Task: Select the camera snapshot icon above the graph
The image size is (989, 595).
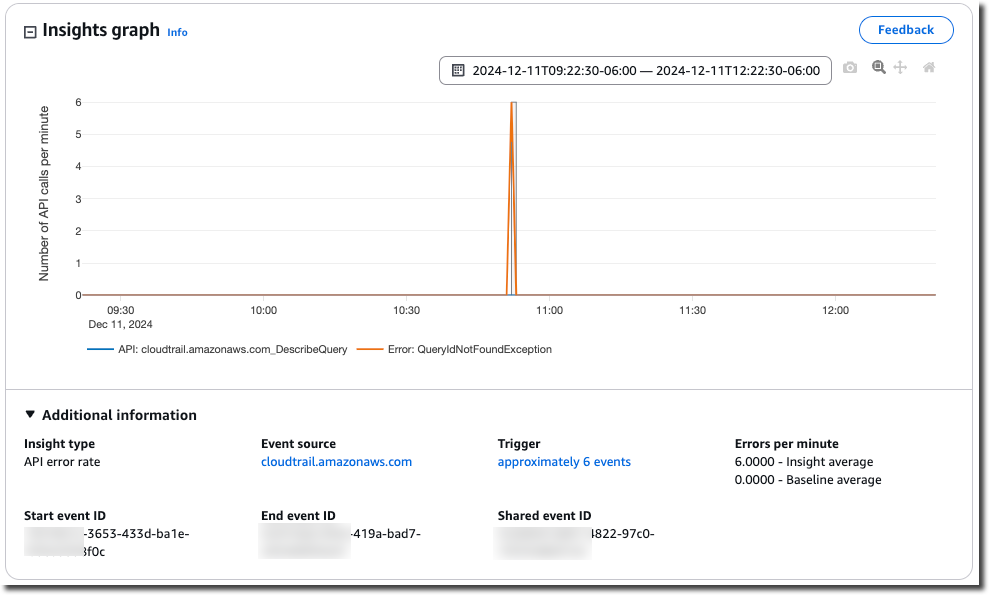Action: (849, 67)
